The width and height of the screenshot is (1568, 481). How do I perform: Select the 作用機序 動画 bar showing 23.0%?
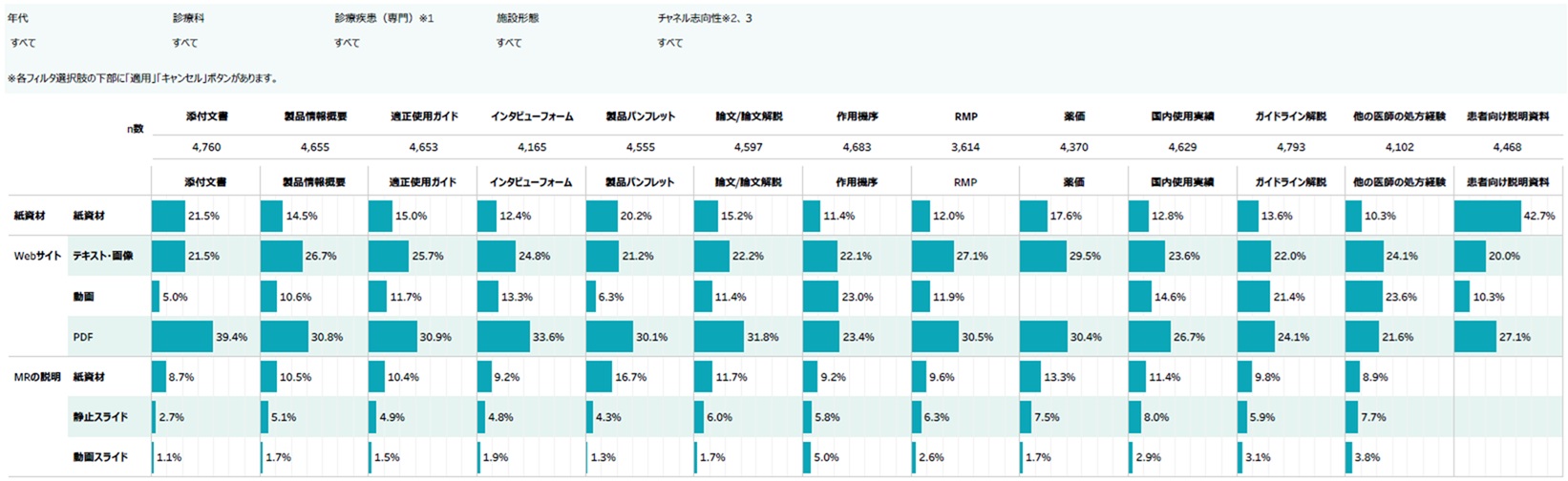click(820, 297)
